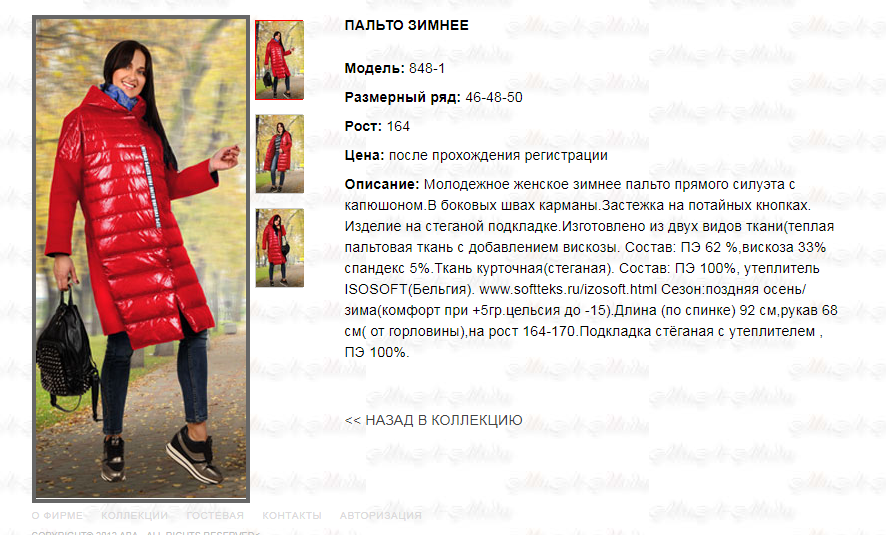The width and height of the screenshot is (886, 535).
Task: Click the Цена после прохождения регистрации text
Action: (476, 155)
